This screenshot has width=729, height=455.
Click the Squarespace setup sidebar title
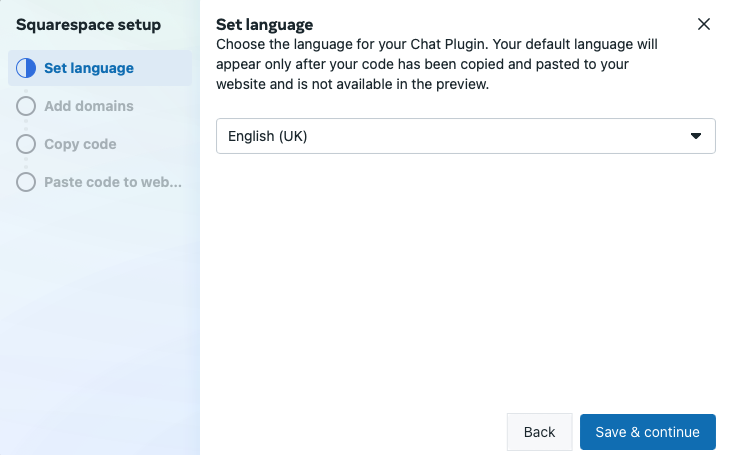click(88, 25)
